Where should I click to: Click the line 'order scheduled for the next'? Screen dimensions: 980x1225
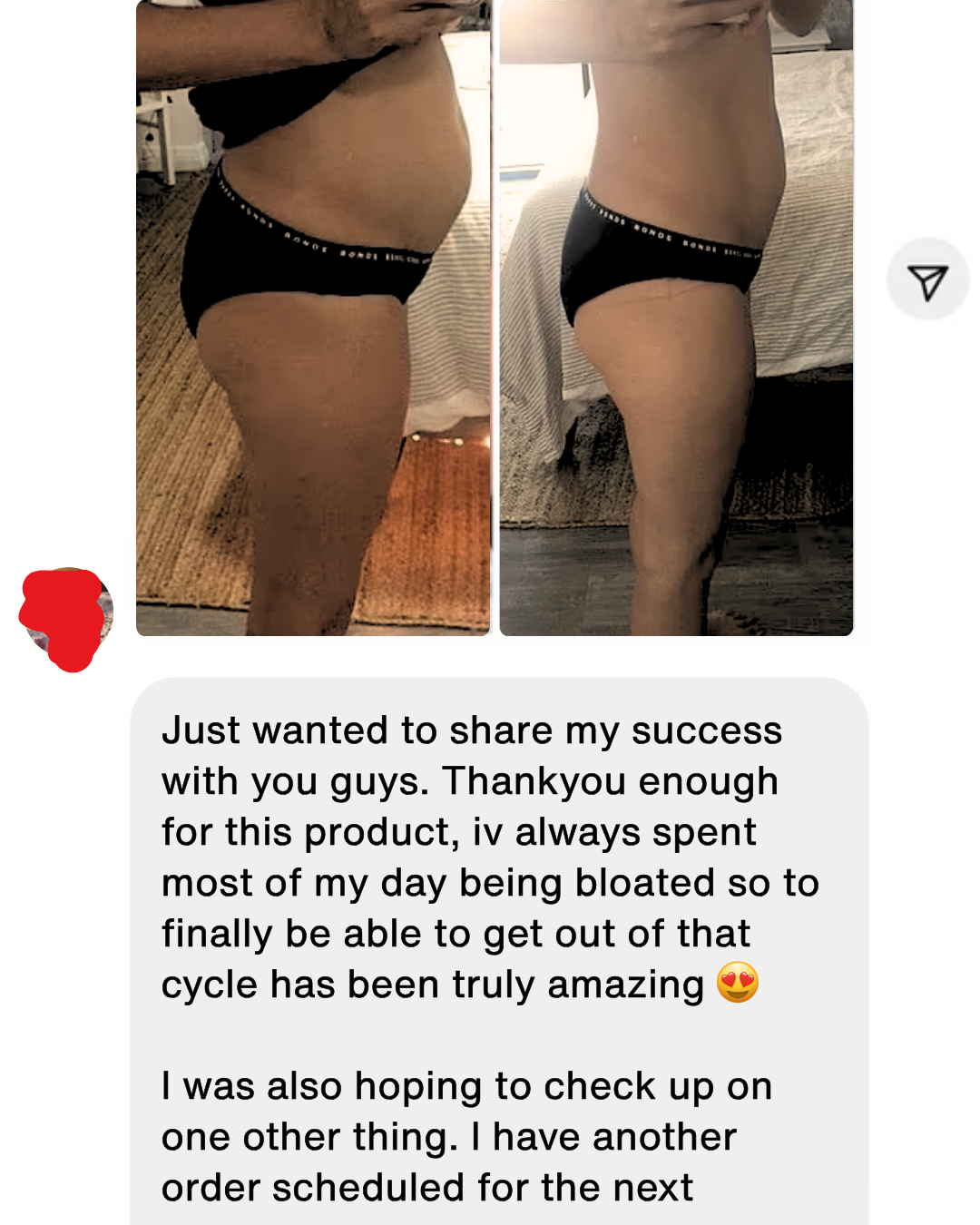[426, 1189]
